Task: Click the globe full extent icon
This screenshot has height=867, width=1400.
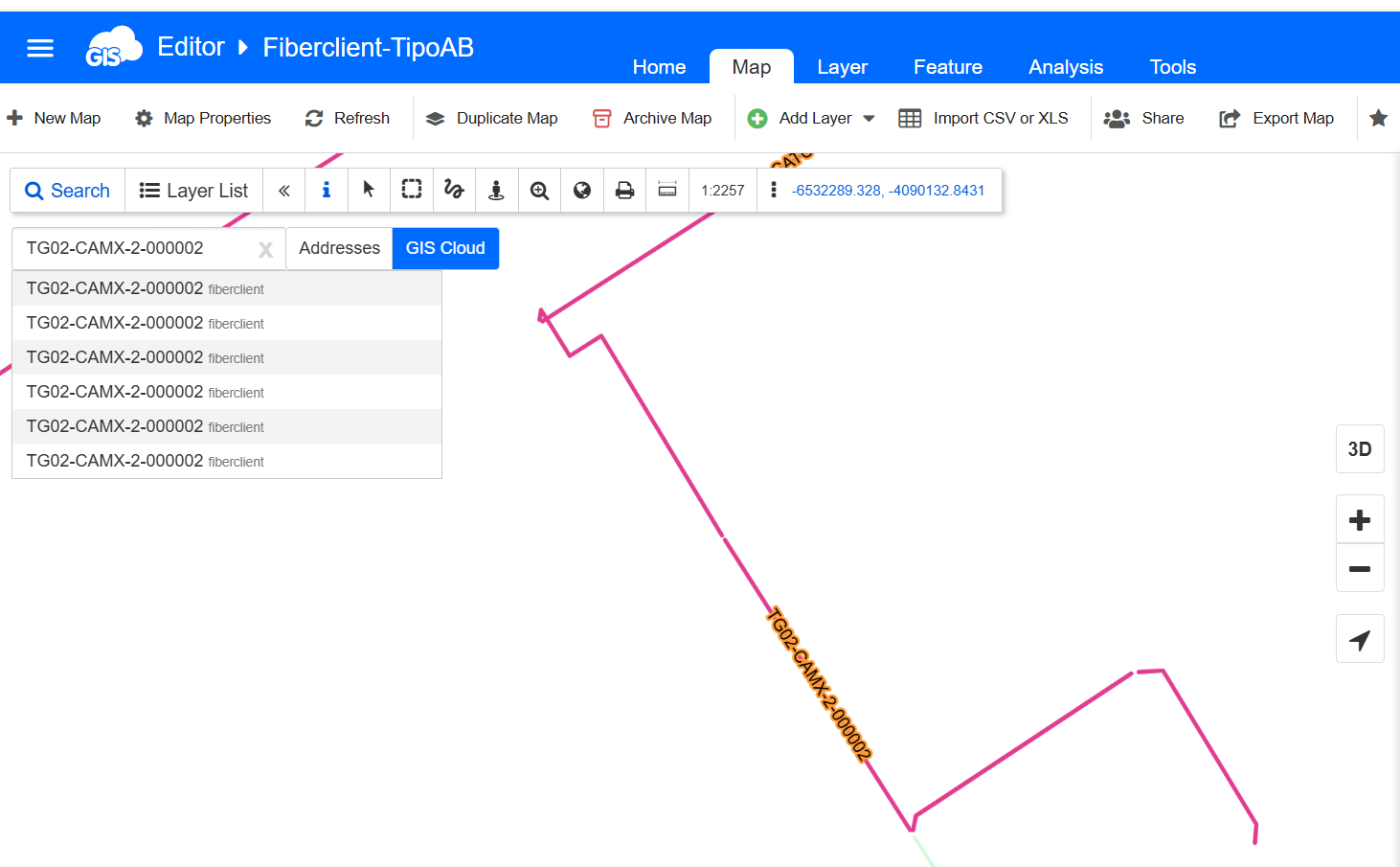Action: pos(581,190)
